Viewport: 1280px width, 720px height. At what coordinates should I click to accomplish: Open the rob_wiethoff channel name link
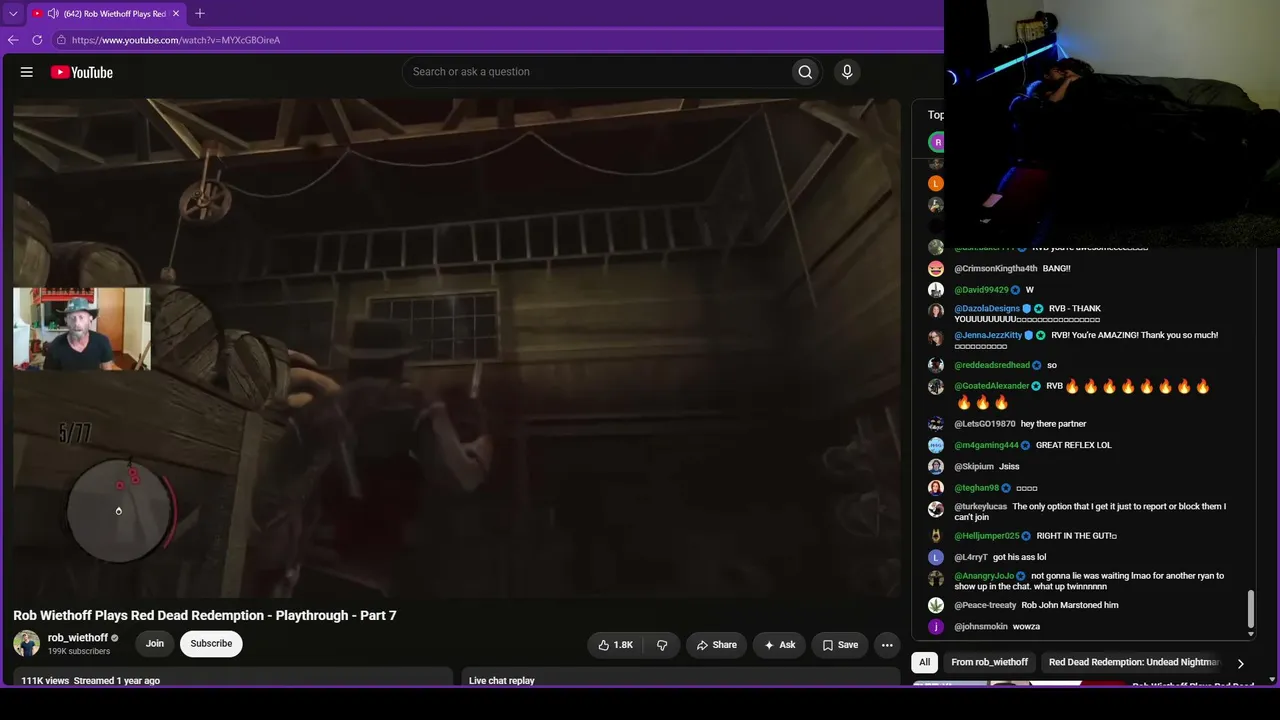78,638
